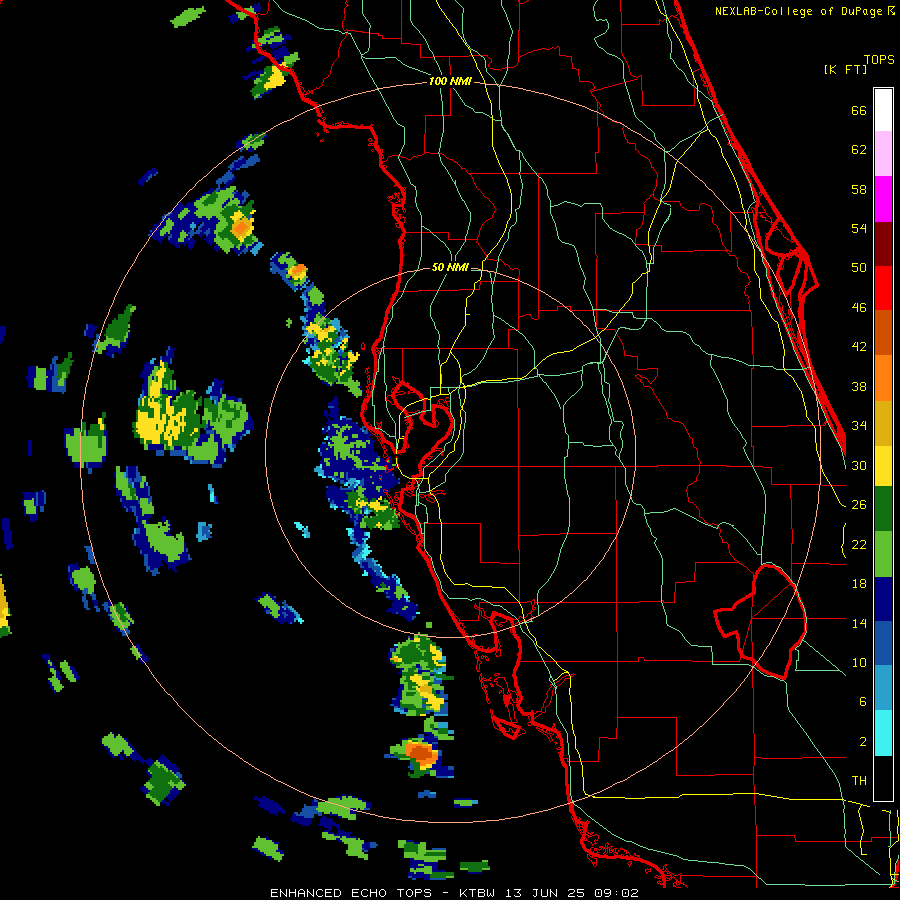The image size is (900, 900).
Task: Select the 2 legend value
Action: point(863,742)
